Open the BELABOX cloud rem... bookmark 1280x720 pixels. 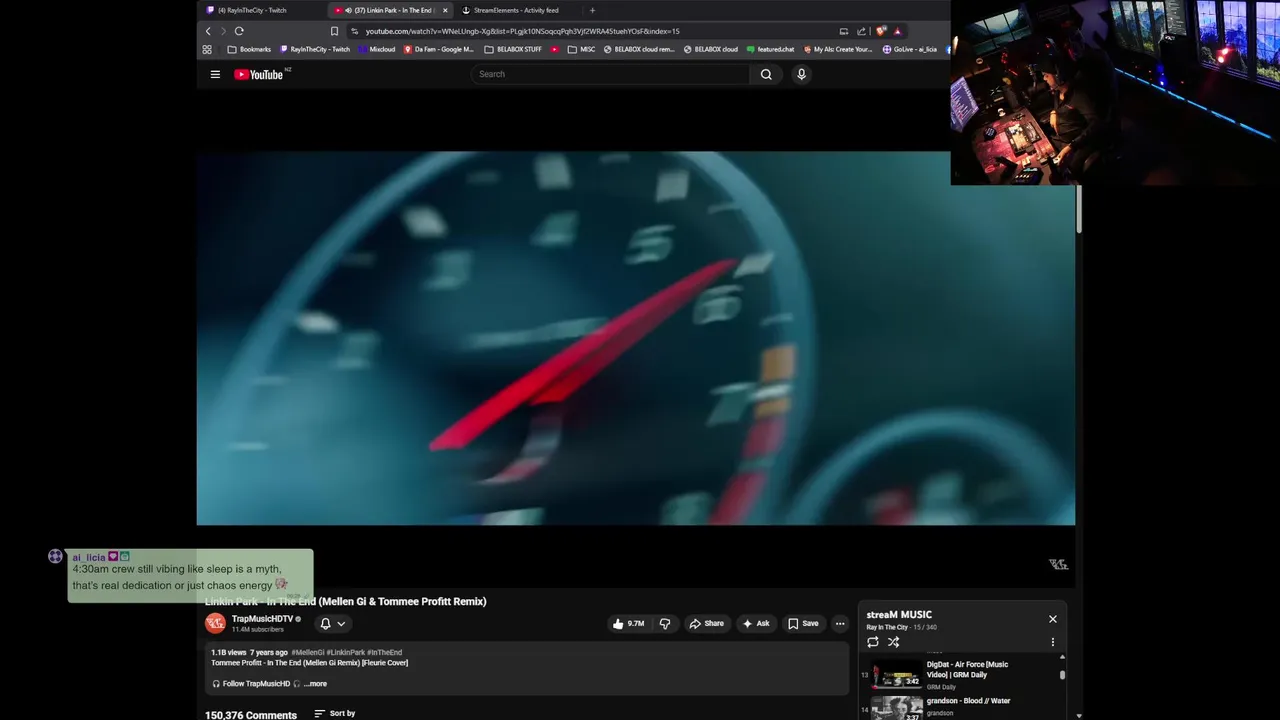639,49
